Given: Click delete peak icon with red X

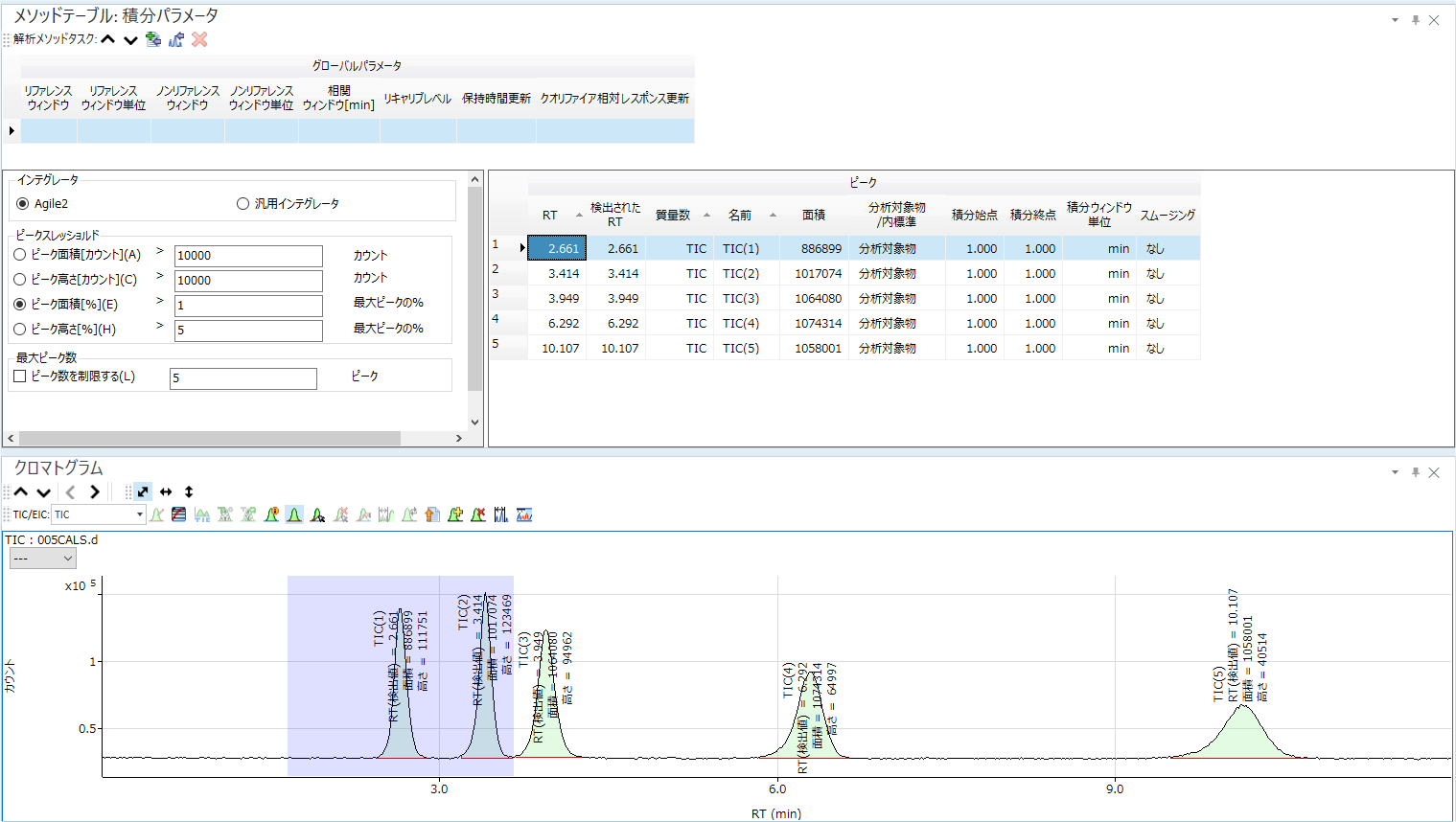Looking at the screenshot, I should pos(478,514).
